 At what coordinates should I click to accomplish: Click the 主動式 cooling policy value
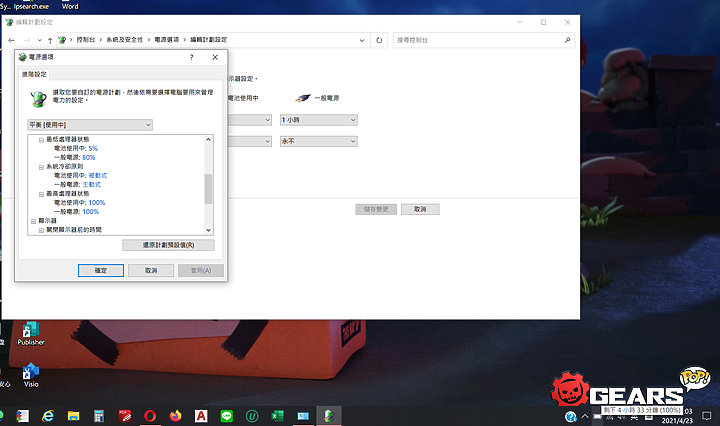coord(91,185)
